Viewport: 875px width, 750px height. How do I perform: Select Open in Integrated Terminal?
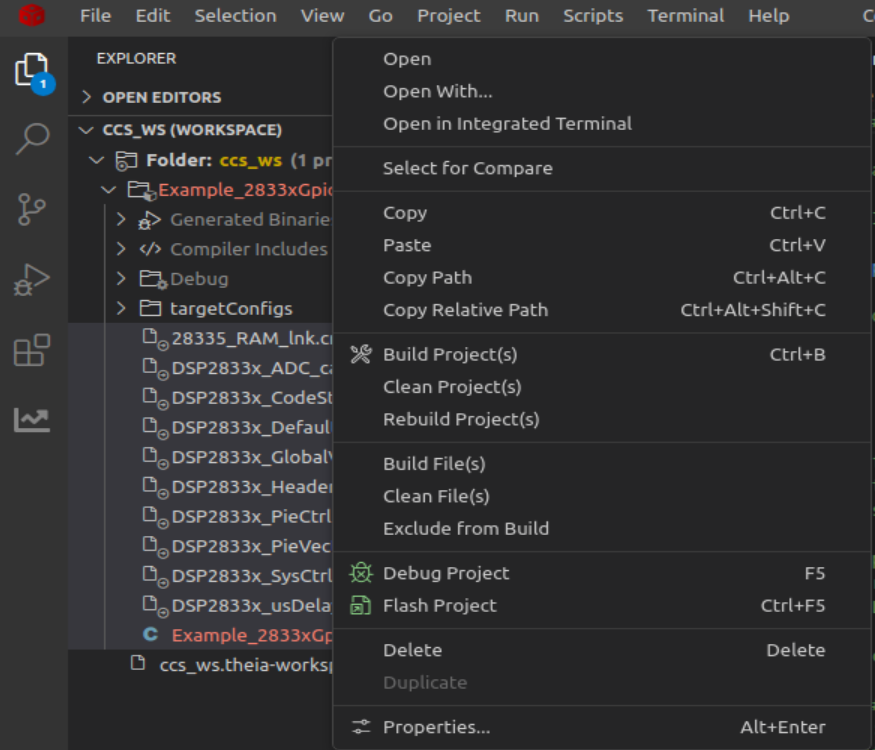603,123
